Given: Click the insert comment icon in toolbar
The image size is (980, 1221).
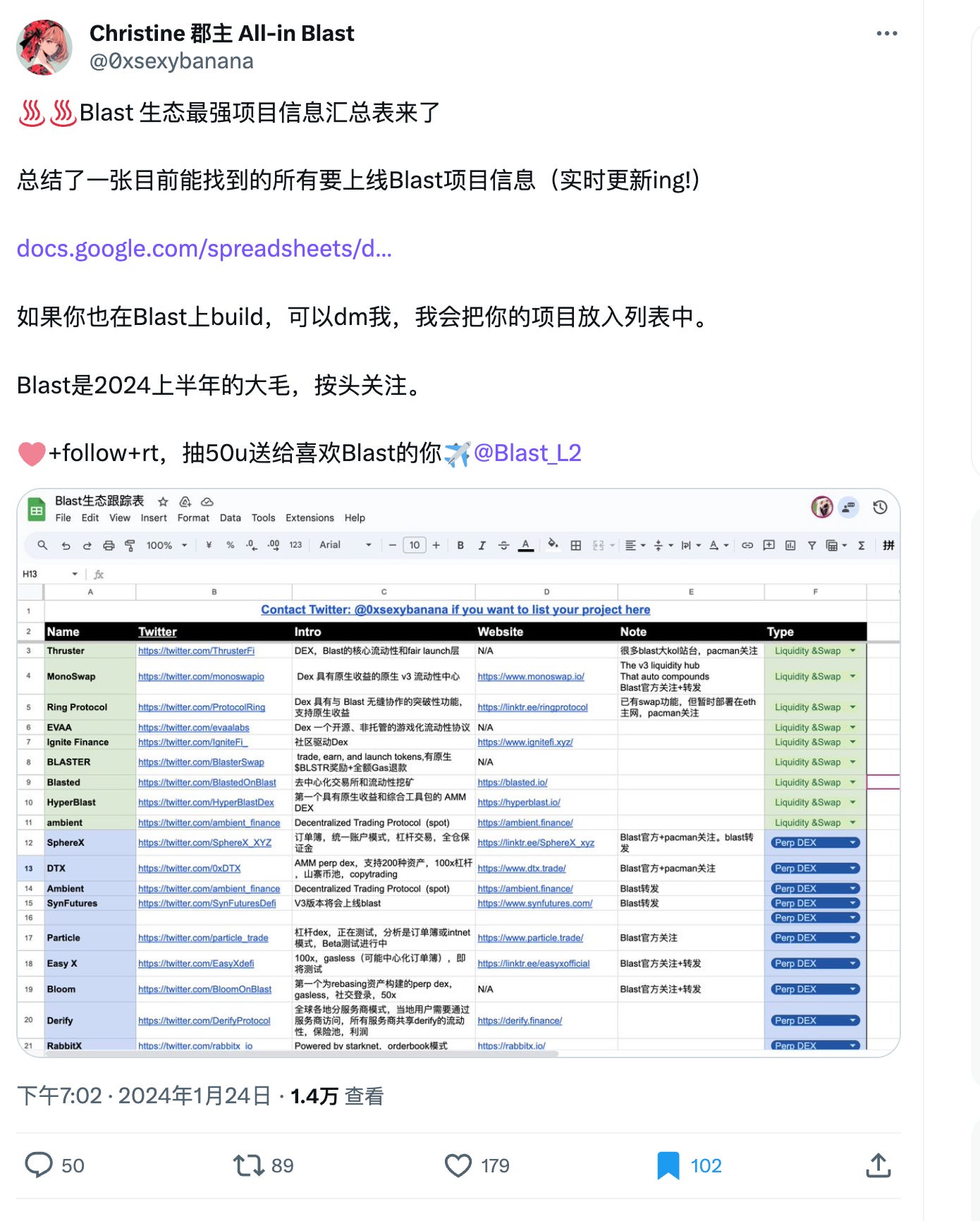Looking at the screenshot, I should point(769,545).
